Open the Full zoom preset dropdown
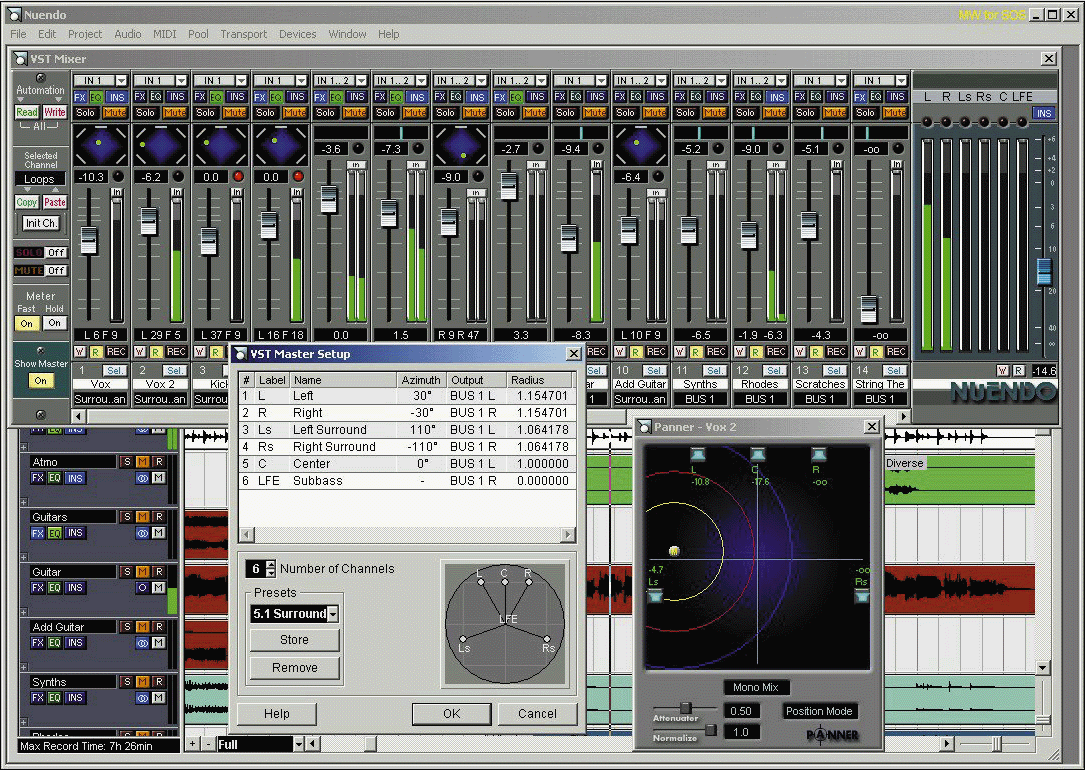1085x770 pixels. (299, 744)
